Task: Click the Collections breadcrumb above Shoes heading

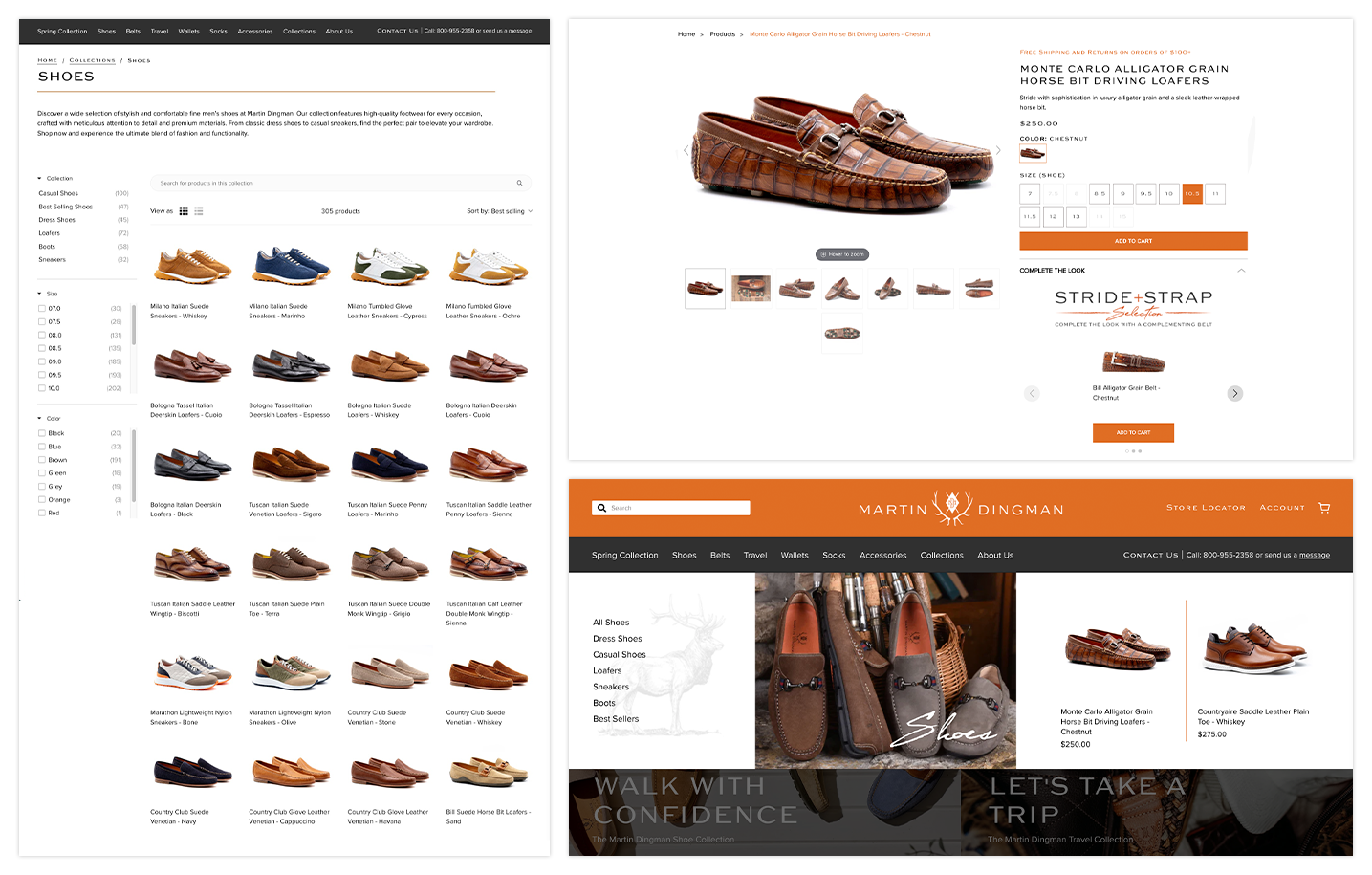Action: coord(92,60)
